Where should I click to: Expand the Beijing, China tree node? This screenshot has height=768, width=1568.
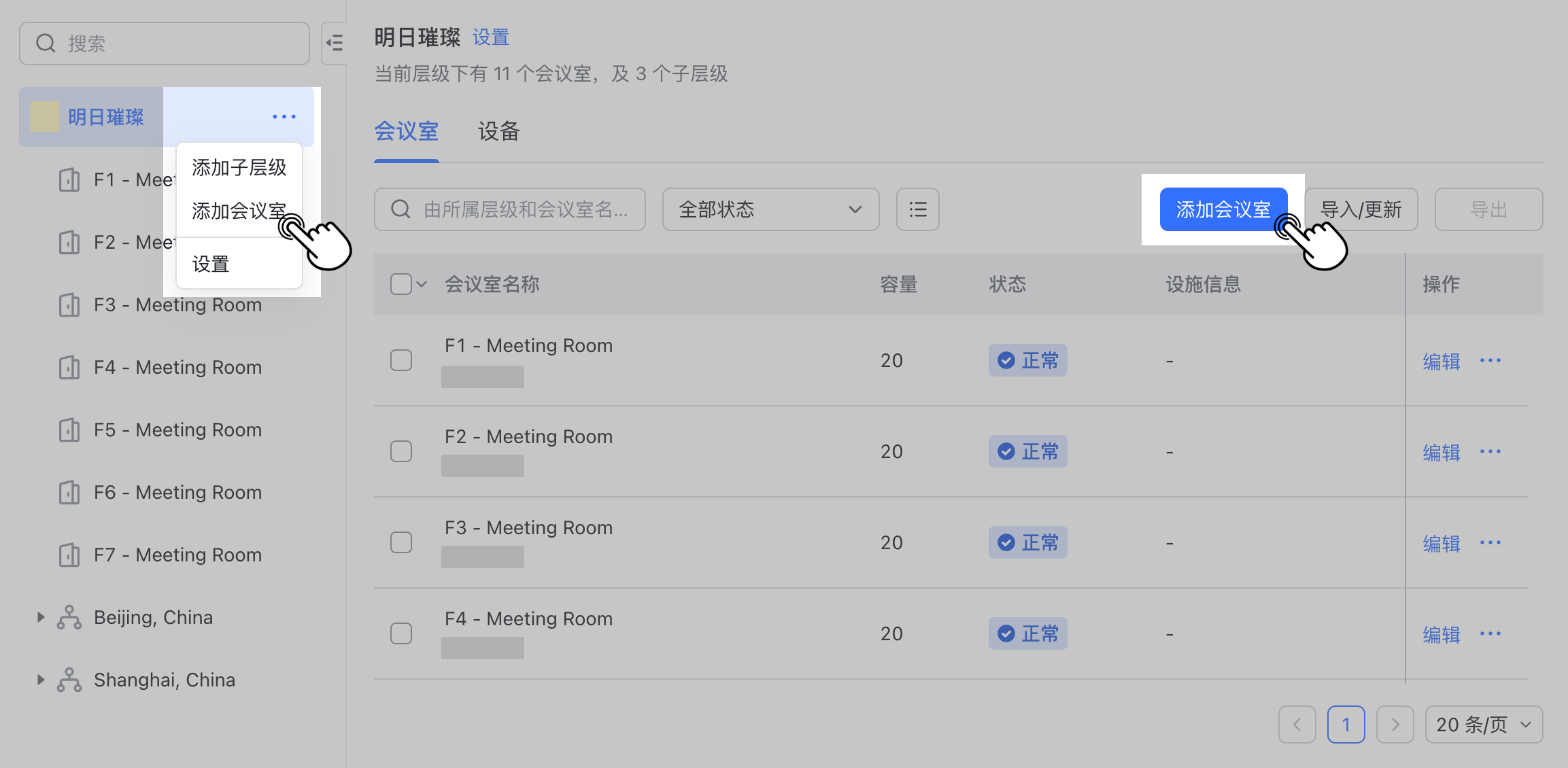coord(41,617)
